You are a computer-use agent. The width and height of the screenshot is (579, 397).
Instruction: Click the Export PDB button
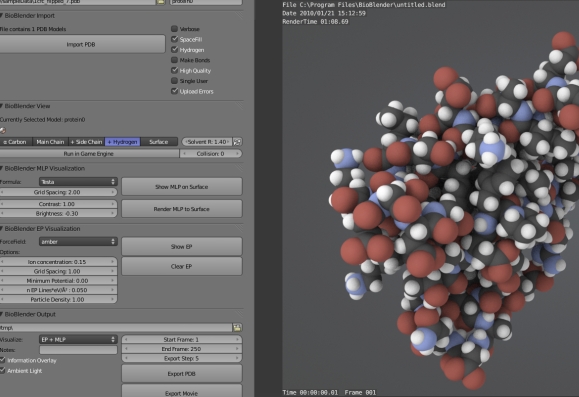pos(182,374)
